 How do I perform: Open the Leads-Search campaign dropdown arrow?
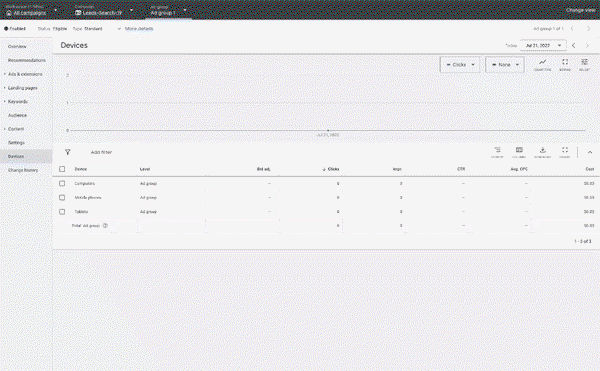click(132, 10)
